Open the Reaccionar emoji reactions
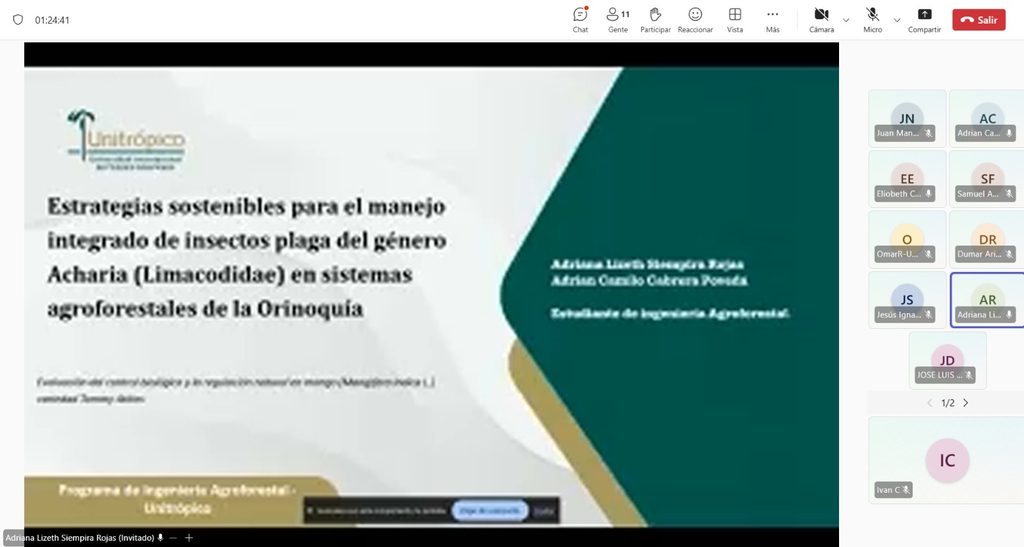This screenshot has height=547, width=1024. [695, 20]
